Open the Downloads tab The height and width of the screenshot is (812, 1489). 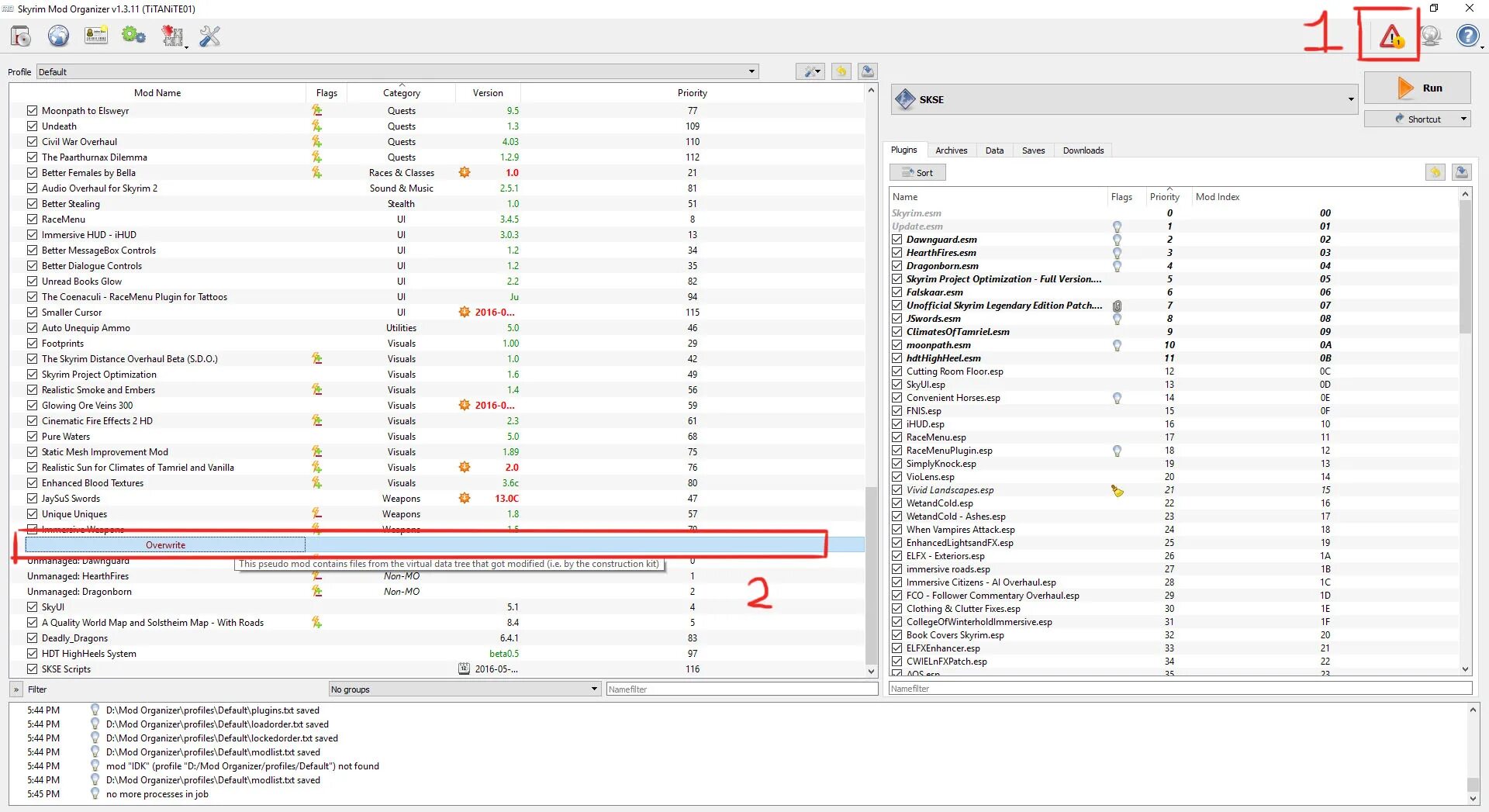(1083, 150)
